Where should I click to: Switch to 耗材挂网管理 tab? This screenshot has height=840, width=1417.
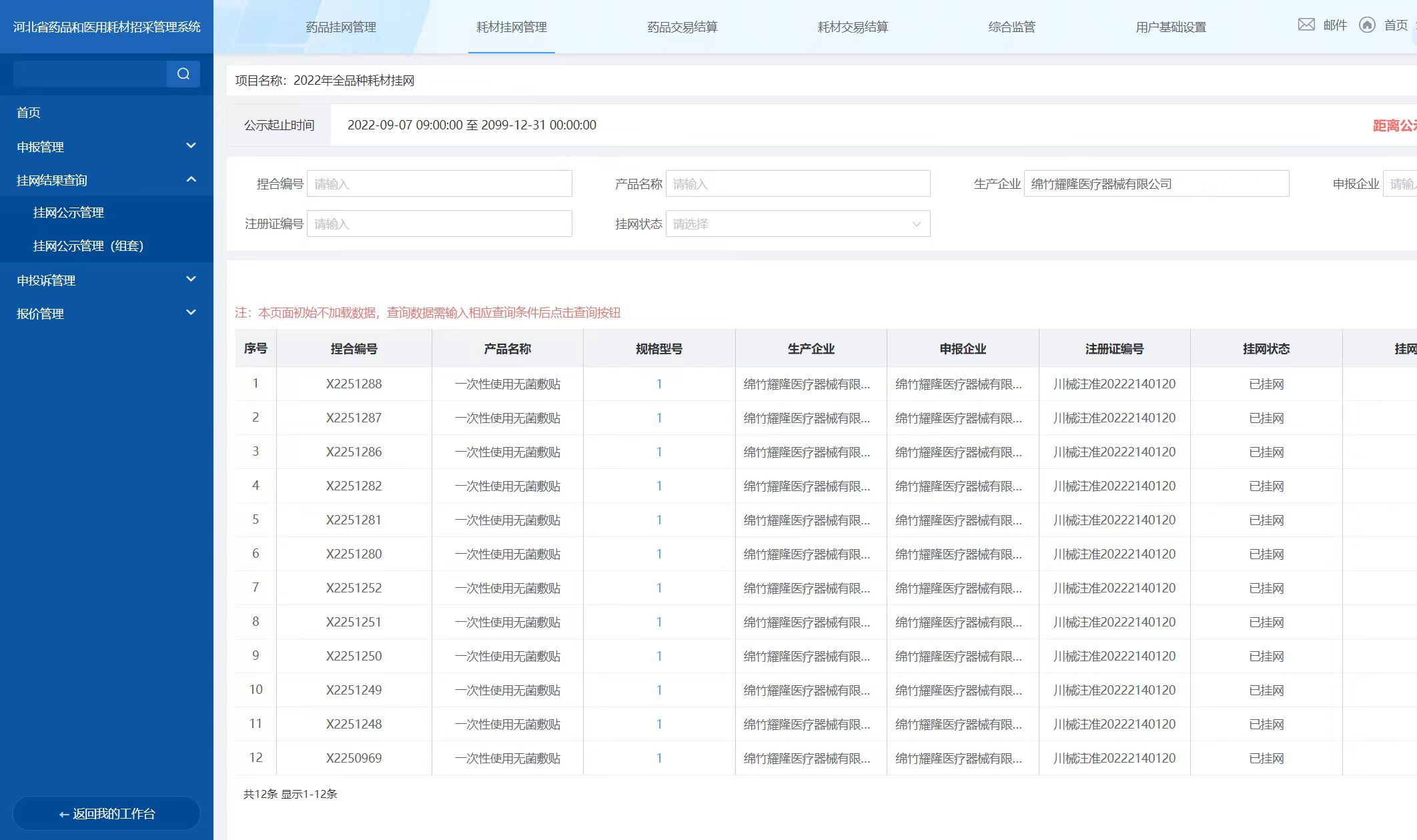click(512, 27)
